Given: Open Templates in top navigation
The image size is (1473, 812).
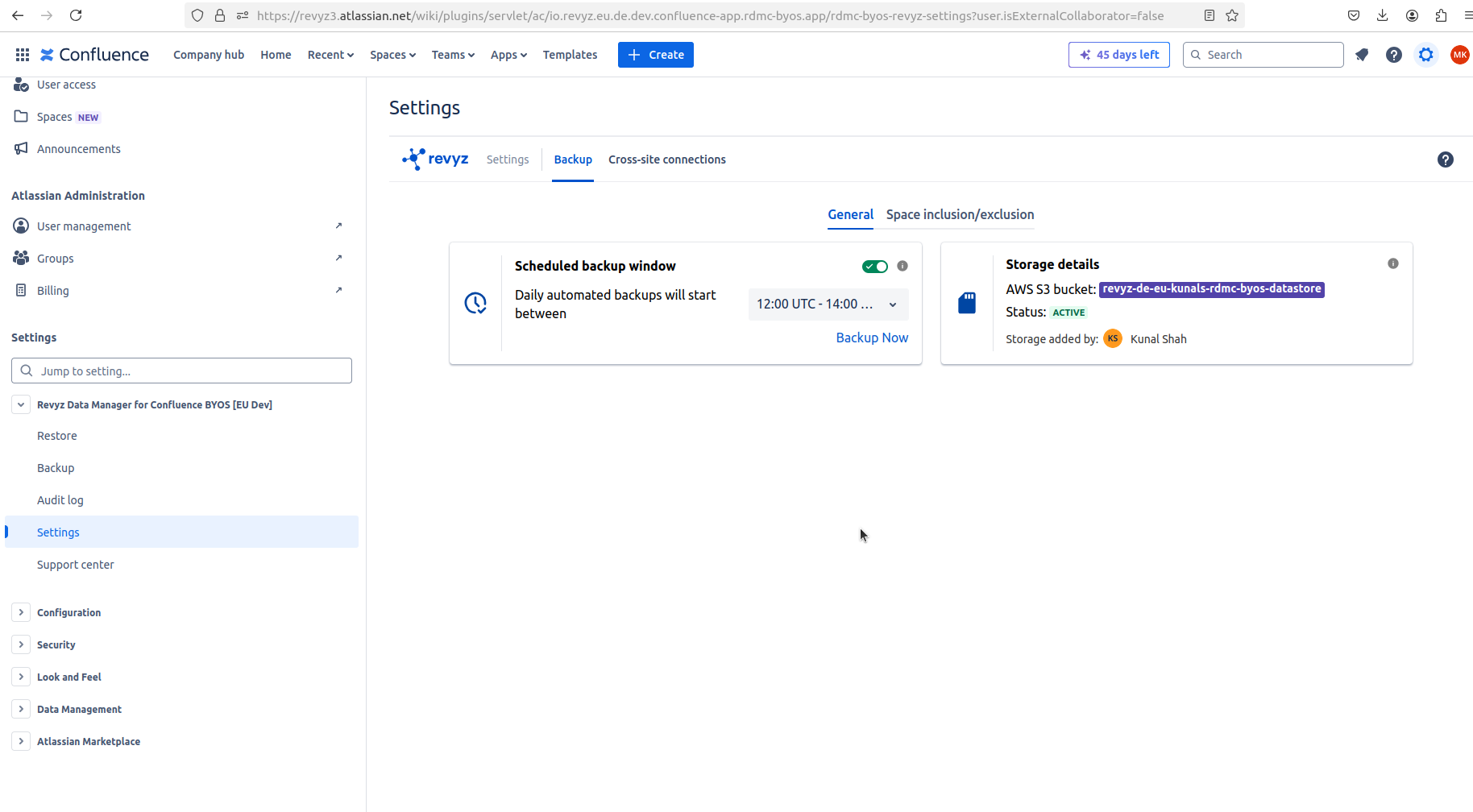Looking at the screenshot, I should coord(570,55).
